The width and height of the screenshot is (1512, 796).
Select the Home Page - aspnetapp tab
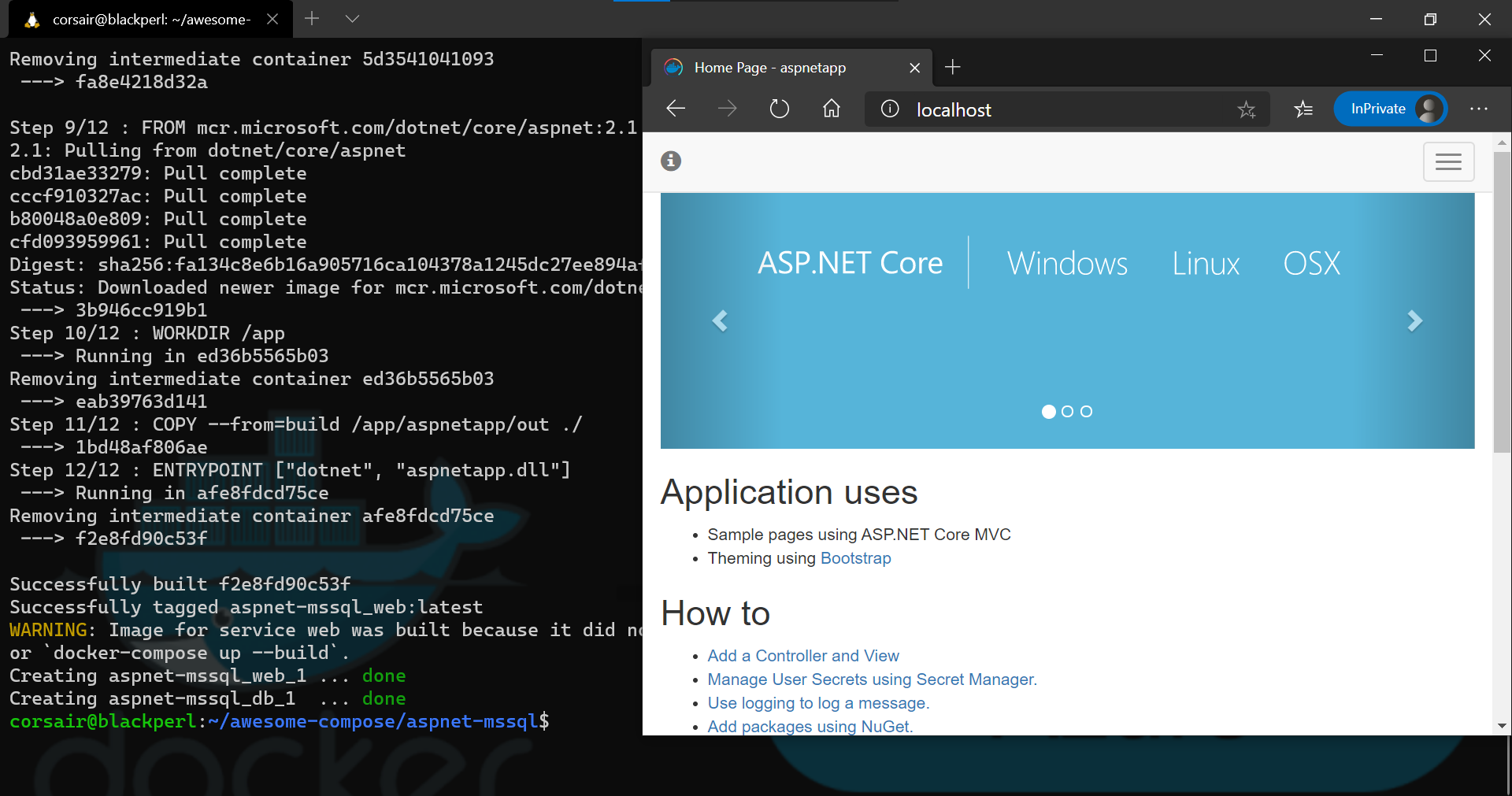coord(769,68)
